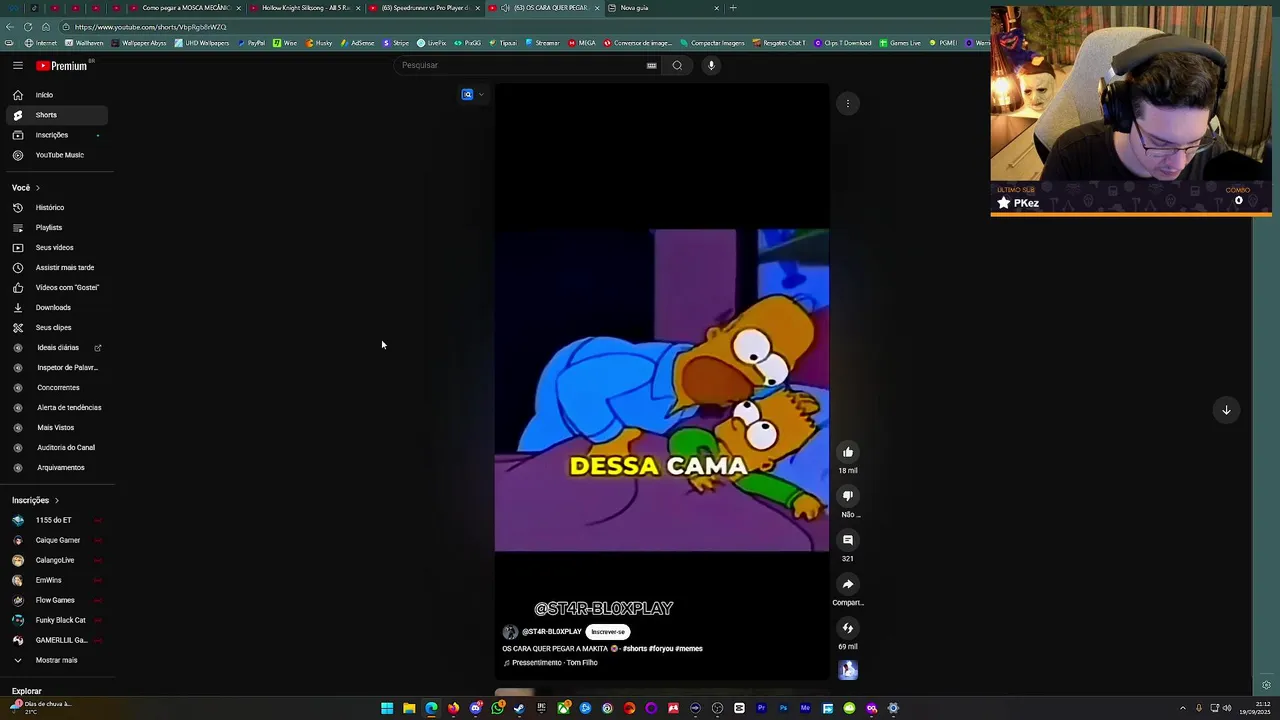The image size is (1280, 720).
Task: Open YouTube Music in the sidebar
Action: [x=57, y=155]
